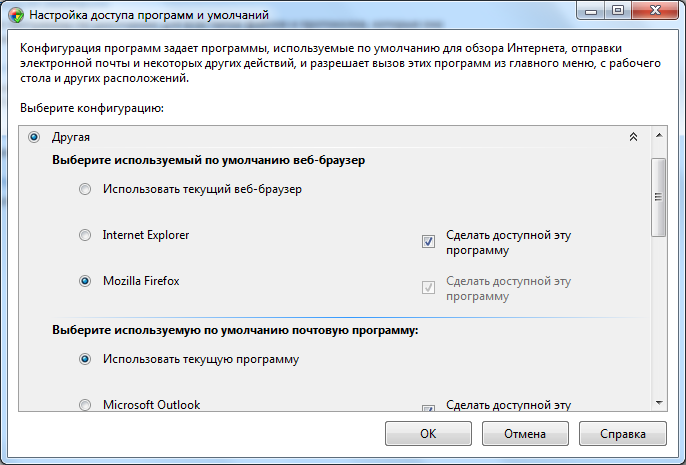Select Microsoft Outlook as mail program

[x=85, y=405]
